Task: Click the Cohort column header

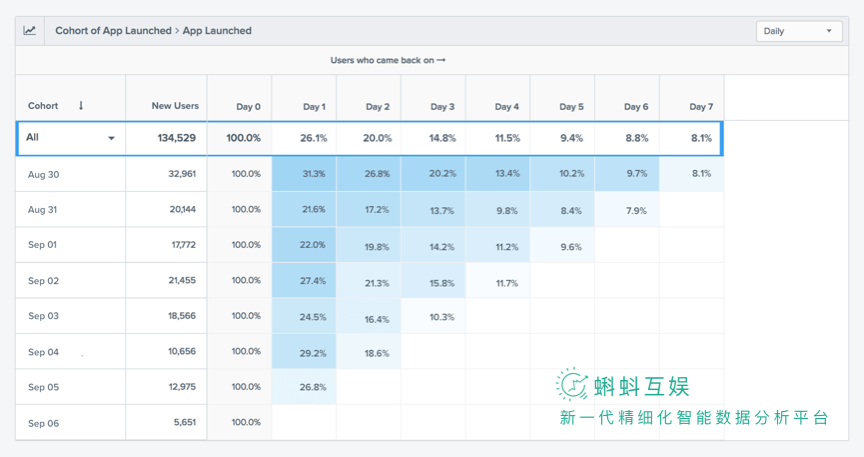Action: [43, 106]
